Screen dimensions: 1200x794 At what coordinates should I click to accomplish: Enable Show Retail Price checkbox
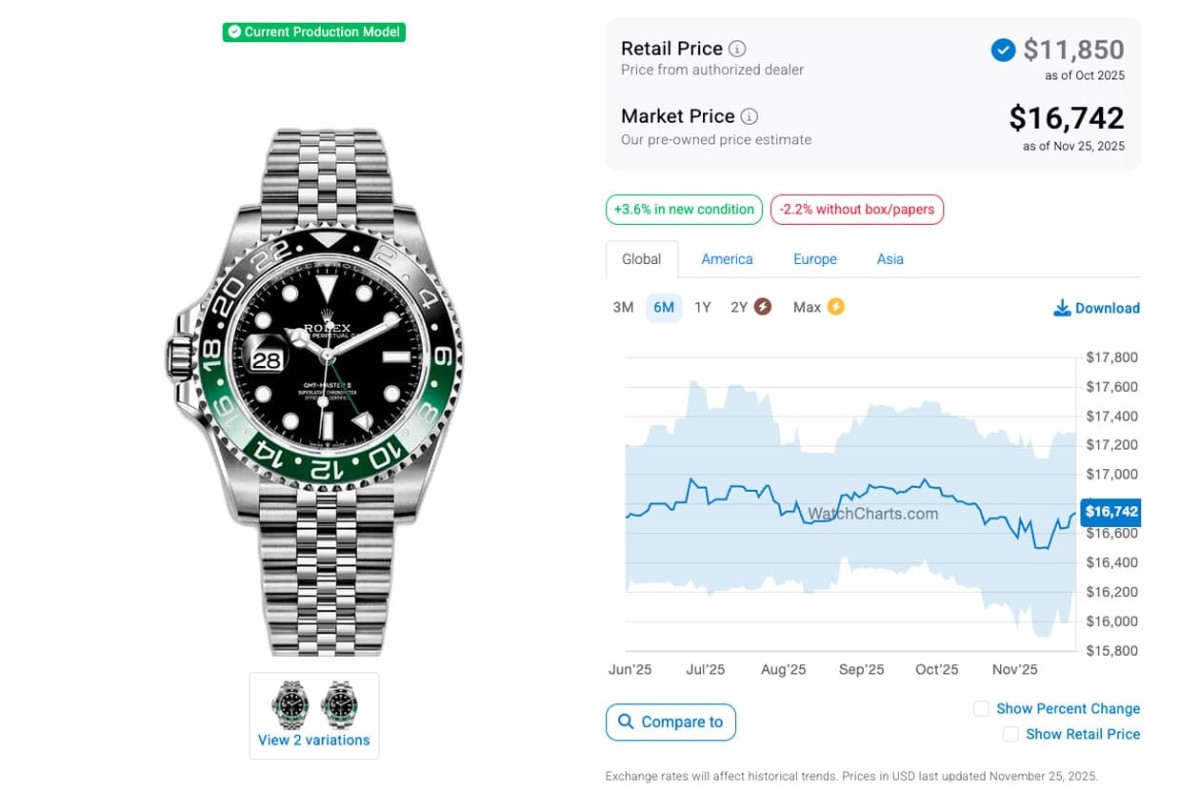[1011, 734]
